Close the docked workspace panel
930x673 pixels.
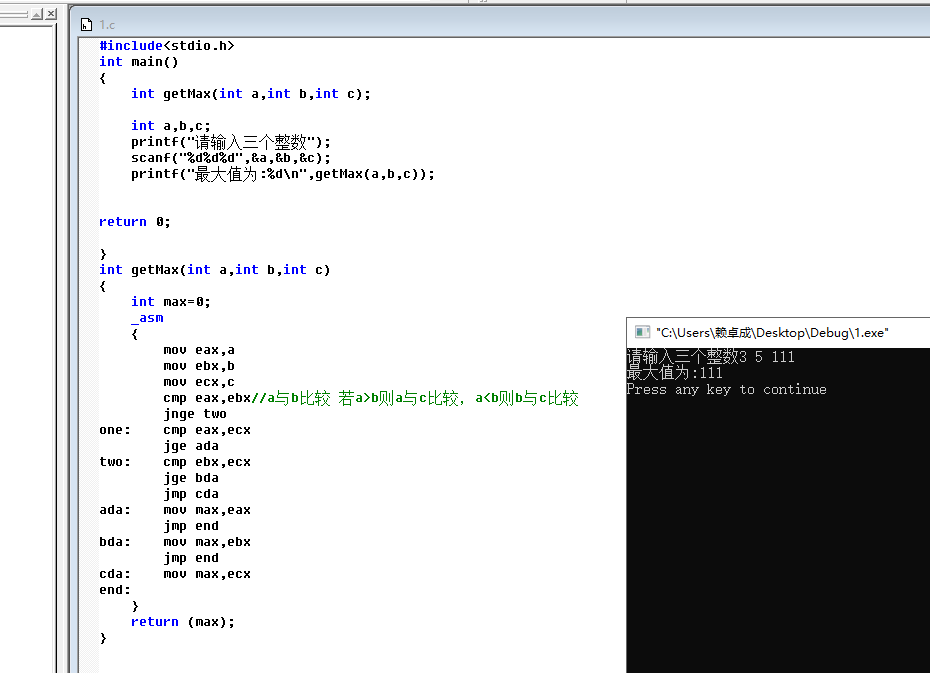click(51, 14)
